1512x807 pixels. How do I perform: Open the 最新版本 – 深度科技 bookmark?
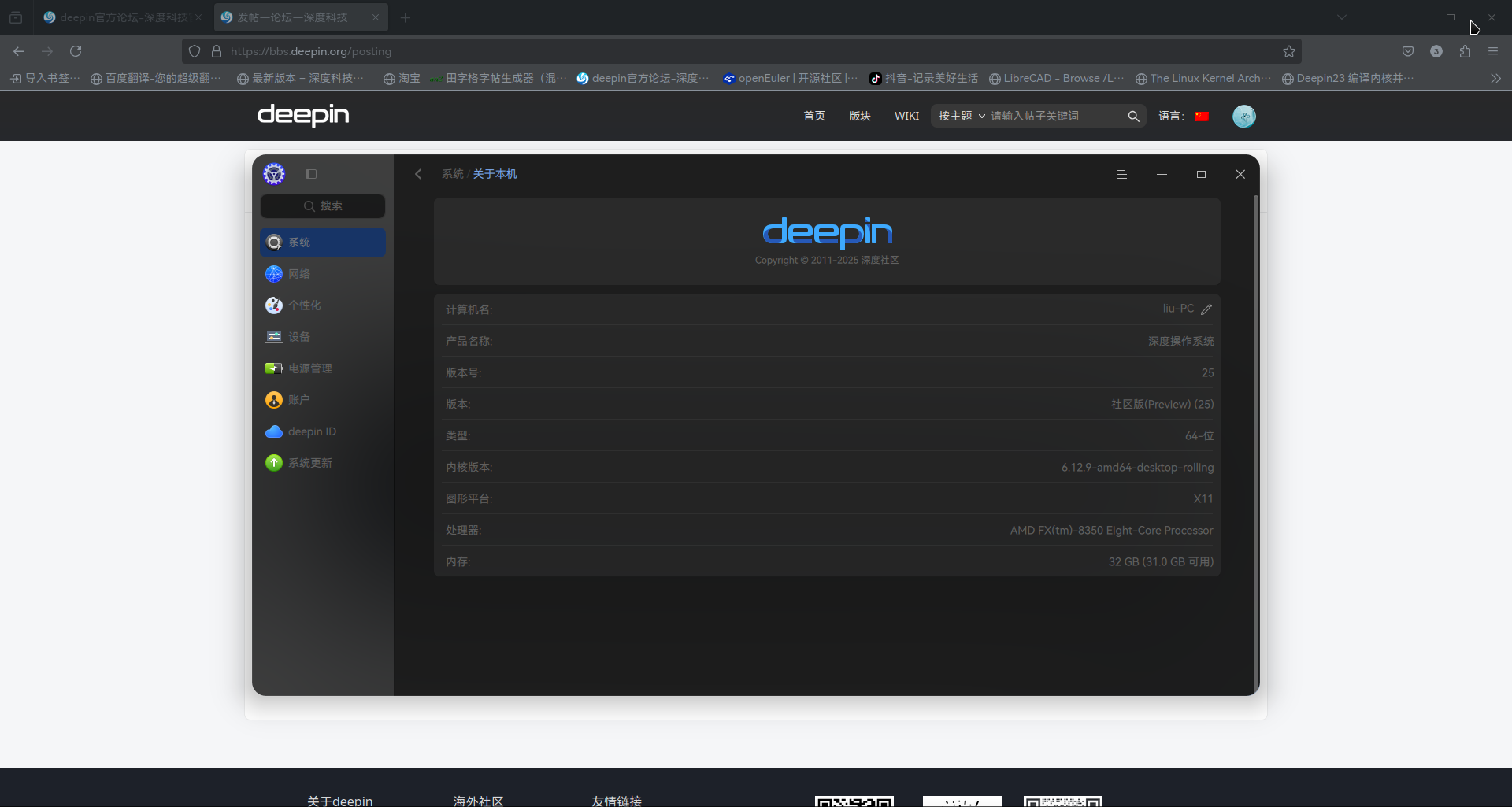(301, 78)
